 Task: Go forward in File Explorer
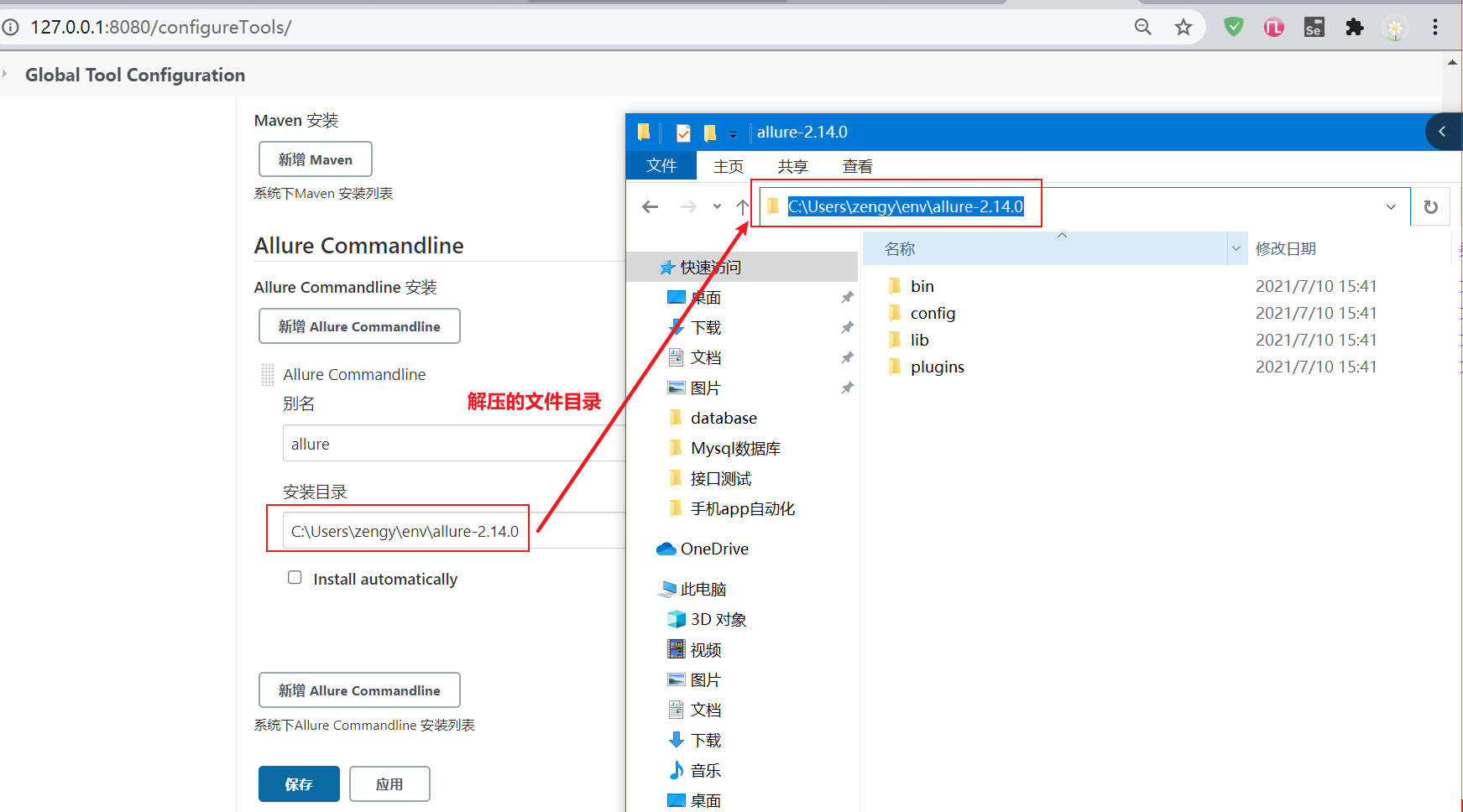[x=688, y=206]
